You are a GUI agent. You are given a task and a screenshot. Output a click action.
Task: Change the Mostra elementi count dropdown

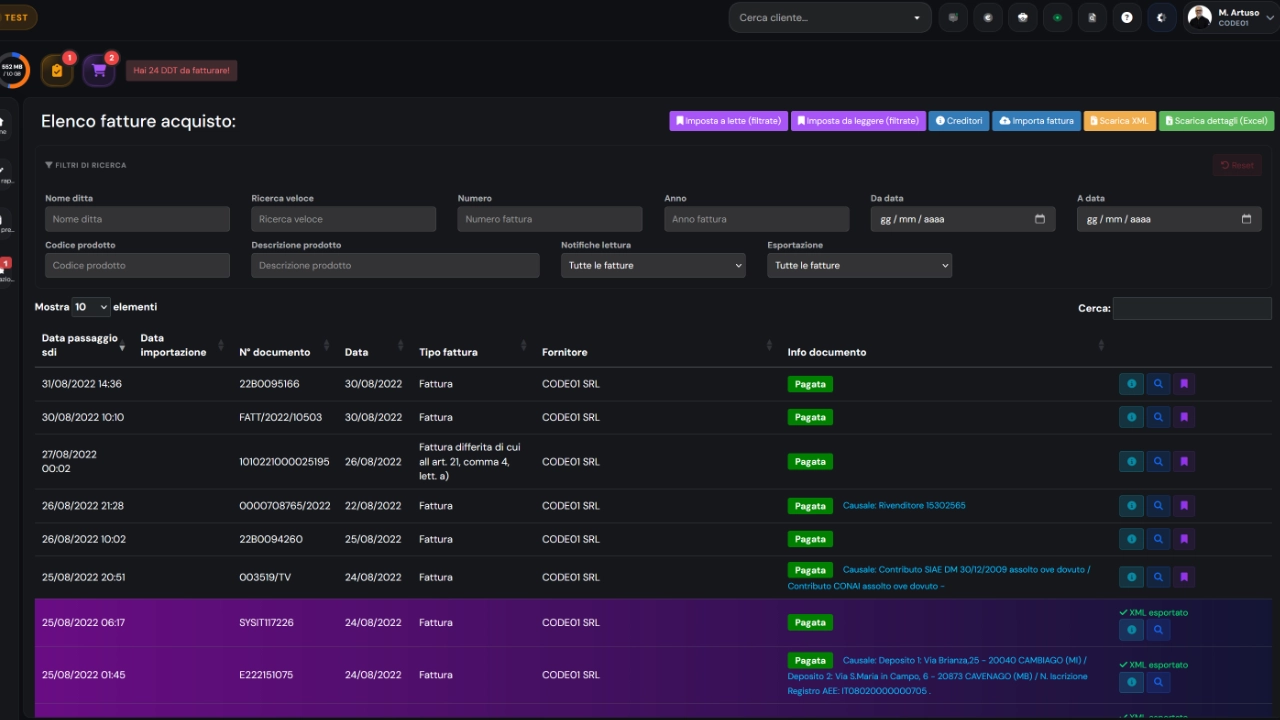(x=91, y=307)
